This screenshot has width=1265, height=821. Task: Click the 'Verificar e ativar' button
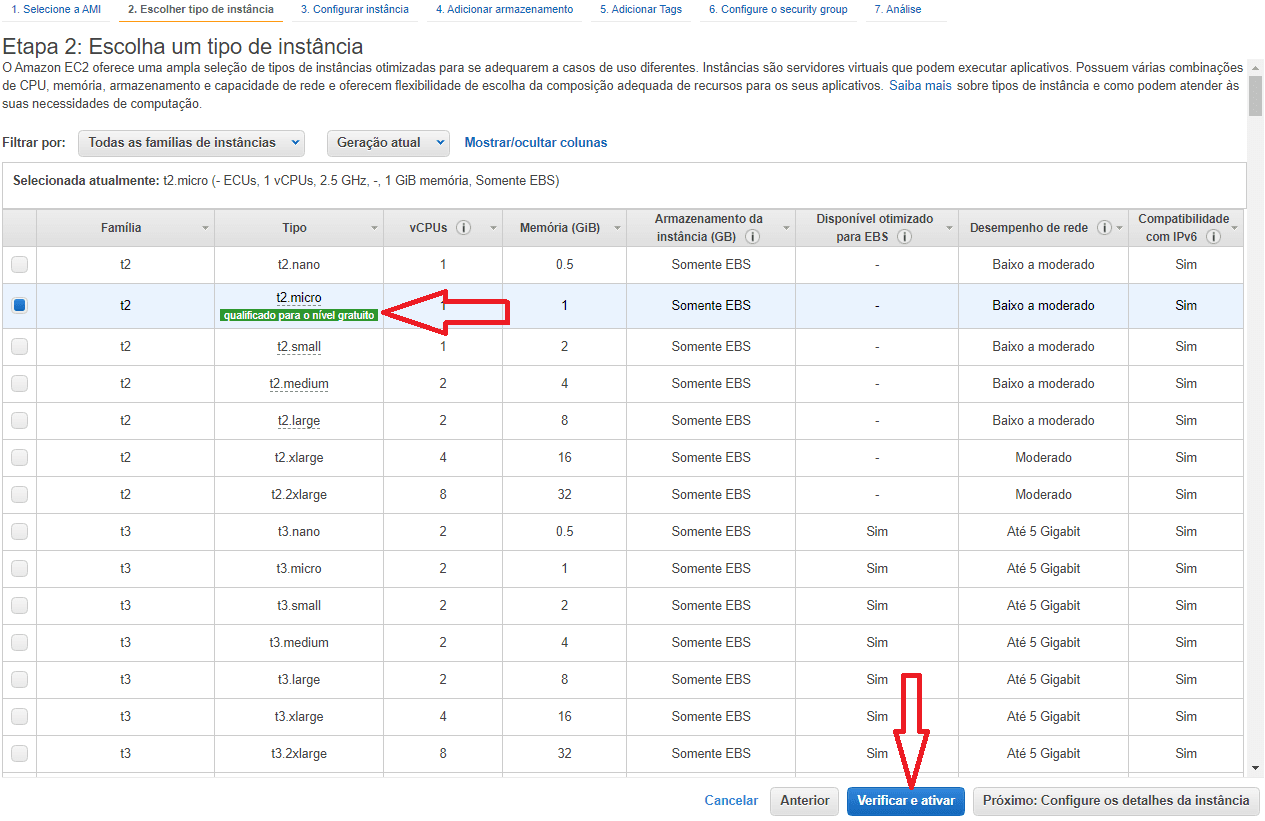[906, 800]
